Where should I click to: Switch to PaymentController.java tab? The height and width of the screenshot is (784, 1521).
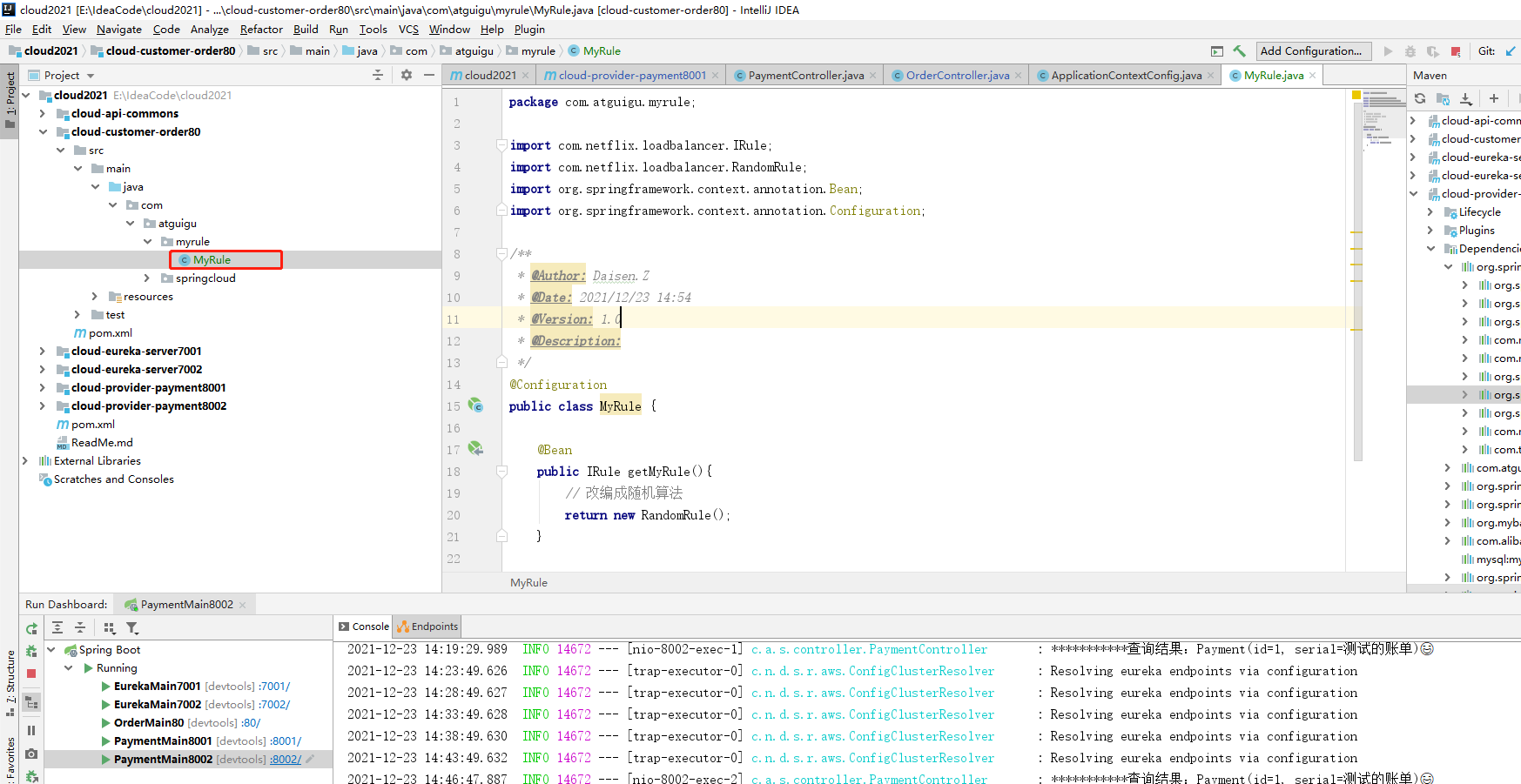point(805,76)
